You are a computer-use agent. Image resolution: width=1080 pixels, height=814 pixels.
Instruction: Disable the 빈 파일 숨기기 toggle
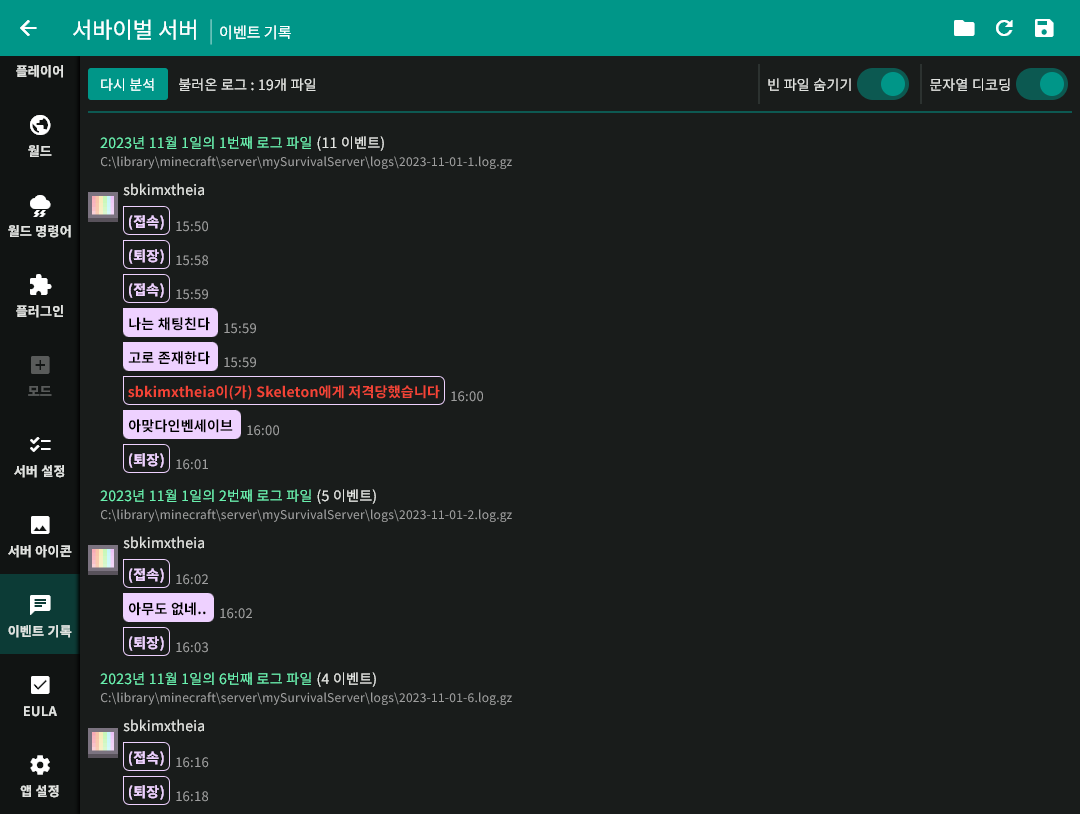coord(883,84)
